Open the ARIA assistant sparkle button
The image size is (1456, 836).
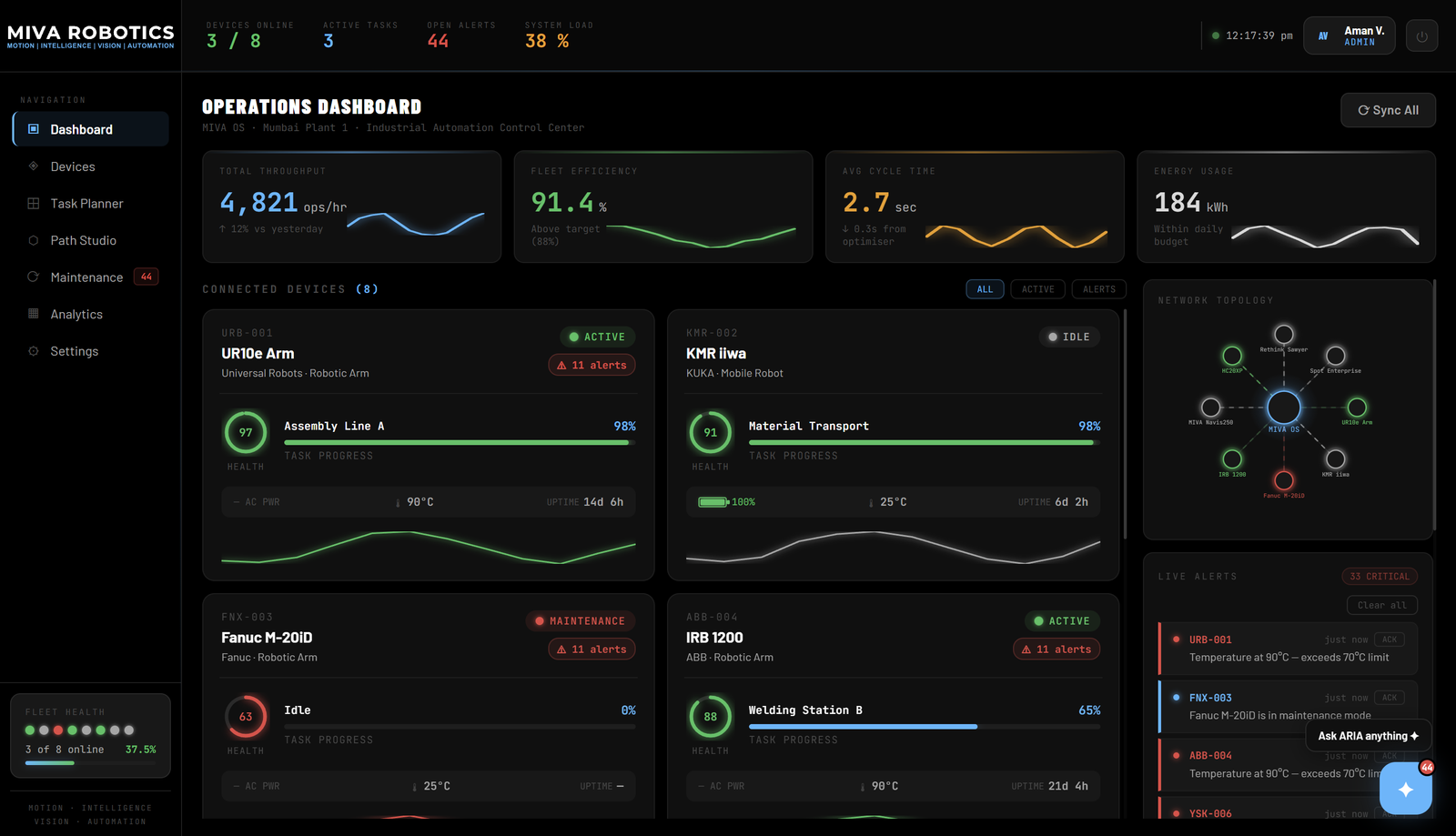(x=1405, y=789)
